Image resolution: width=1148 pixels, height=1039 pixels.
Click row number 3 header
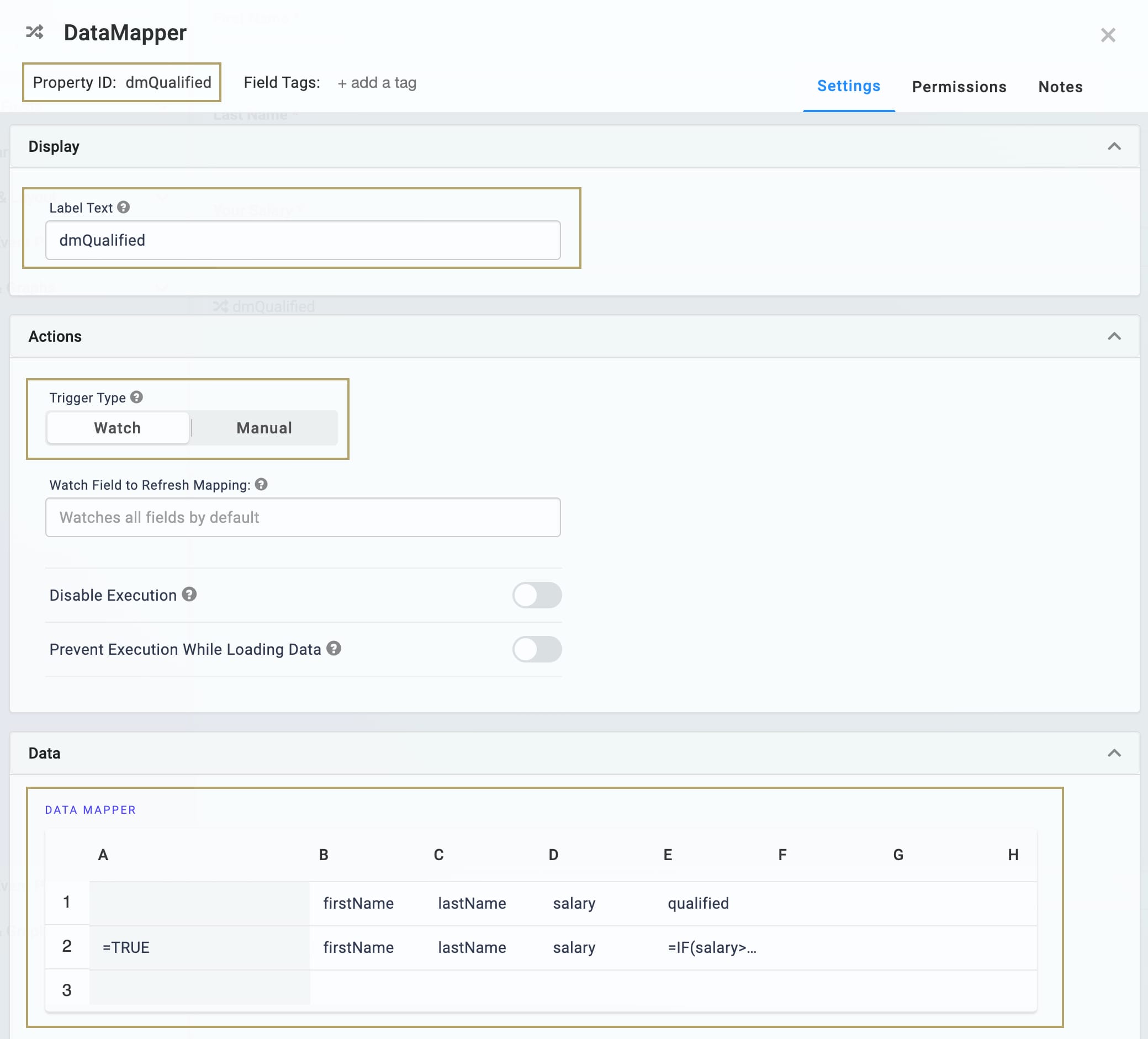[x=67, y=990]
